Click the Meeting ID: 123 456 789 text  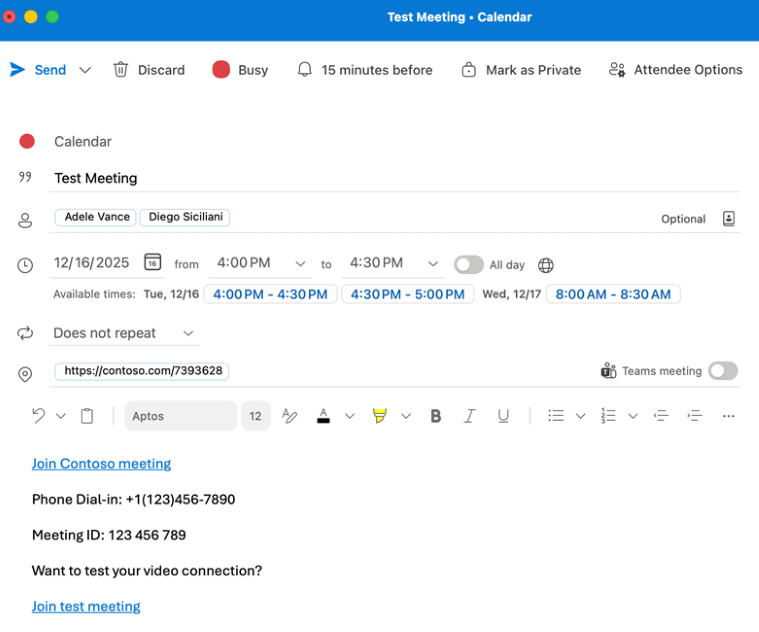(x=109, y=535)
